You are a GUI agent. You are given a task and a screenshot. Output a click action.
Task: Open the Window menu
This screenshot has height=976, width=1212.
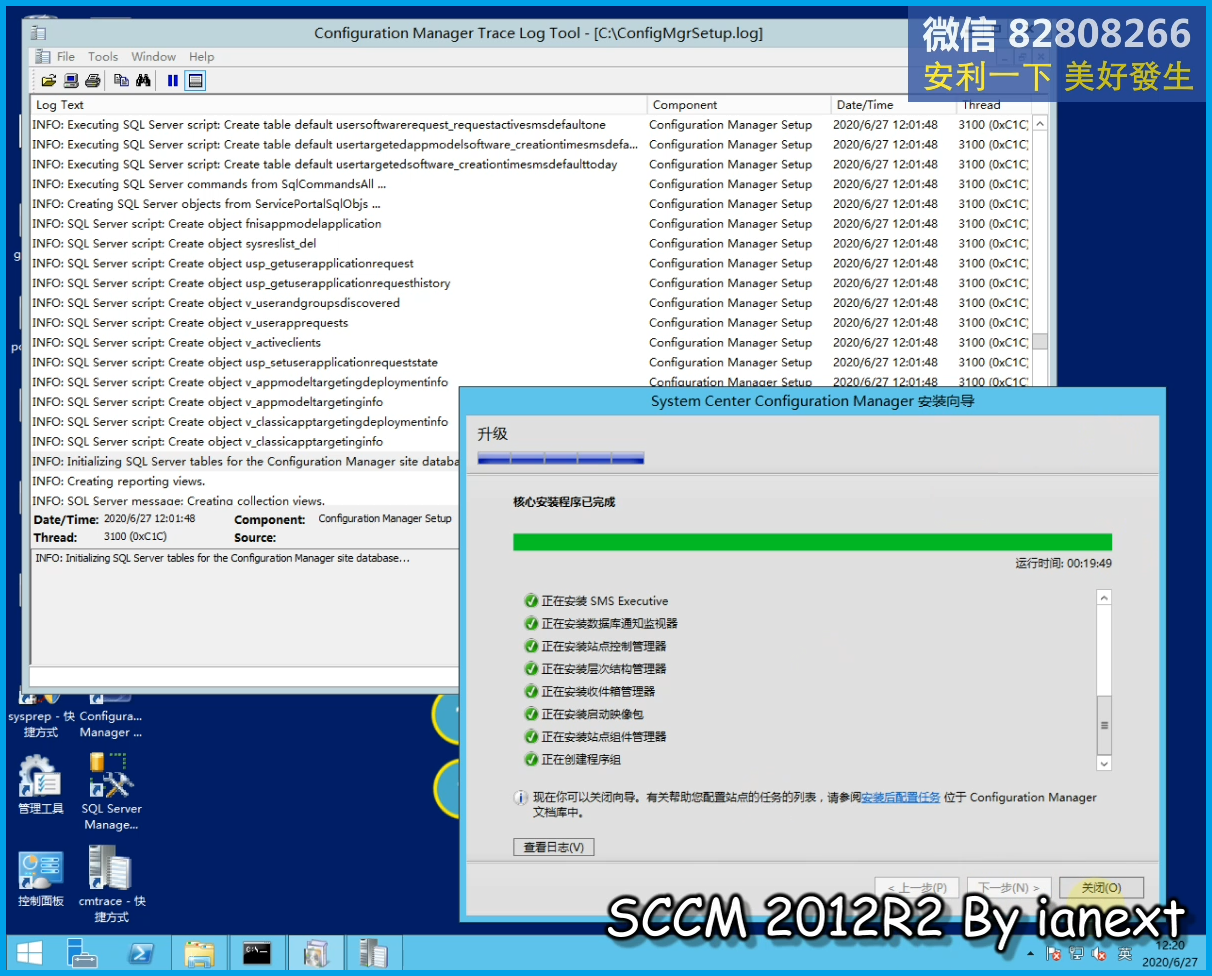click(x=153, y=57)
